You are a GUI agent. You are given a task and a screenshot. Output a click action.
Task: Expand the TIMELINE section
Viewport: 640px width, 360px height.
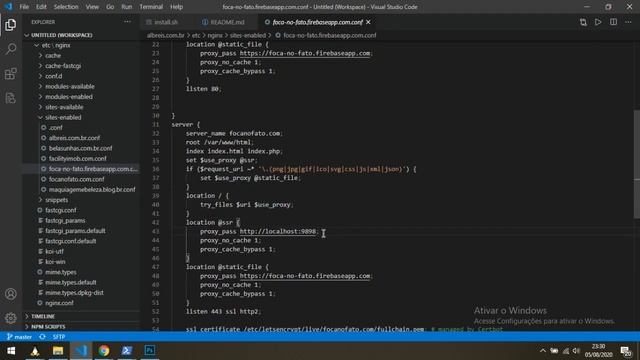tap(43, 316)
